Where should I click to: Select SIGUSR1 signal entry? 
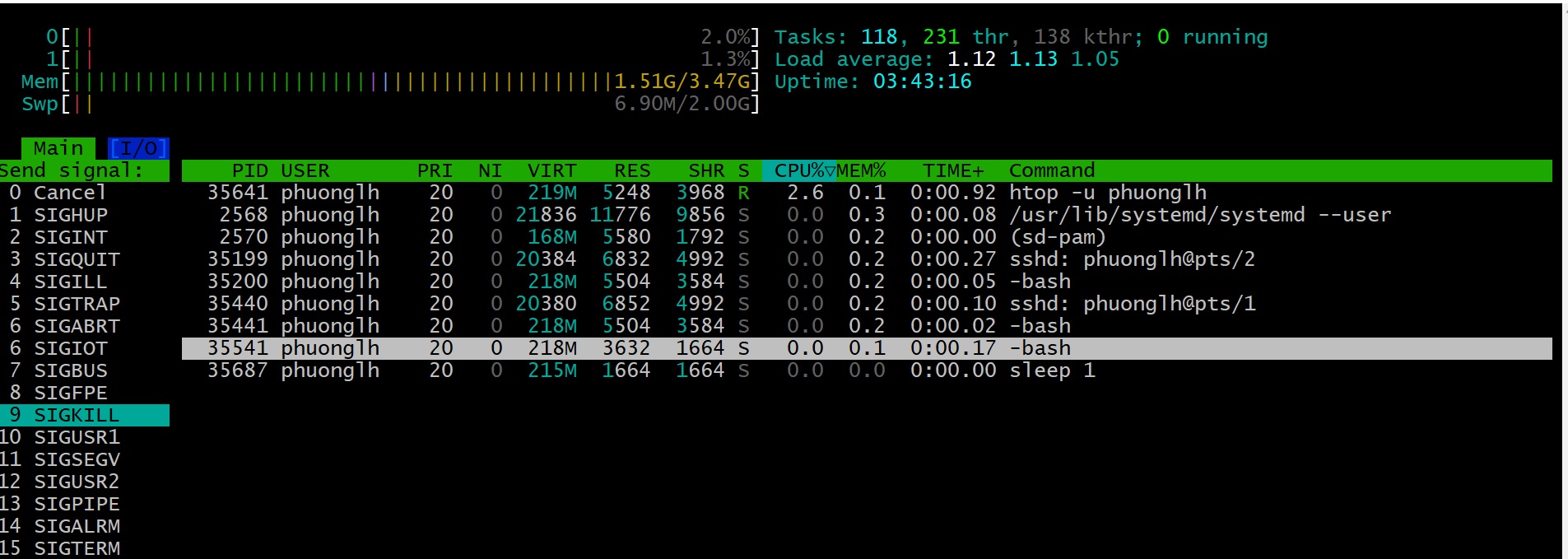pyautogui.click(x=76, y=437)
